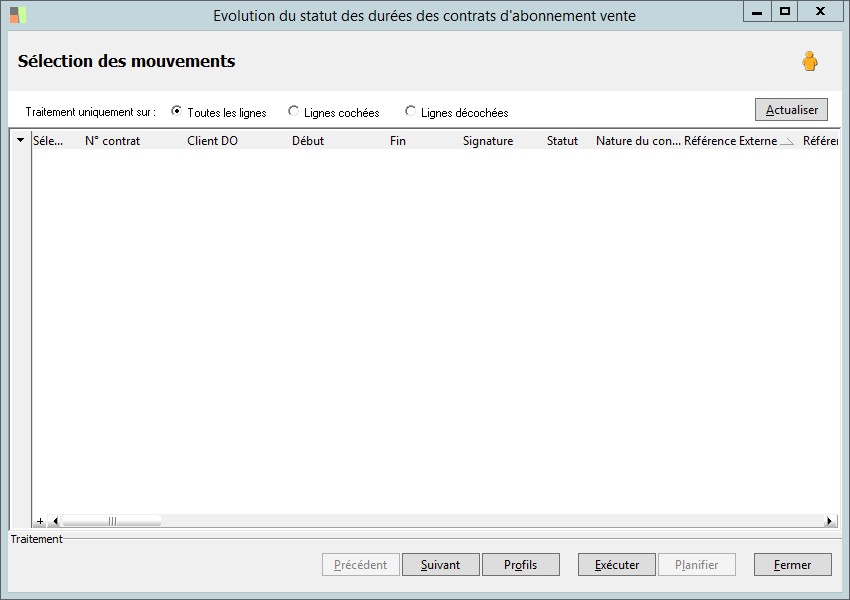Screen dimensions: 850x600
Task: Sort by the Fin column header
Action: (x=398, y=141)
